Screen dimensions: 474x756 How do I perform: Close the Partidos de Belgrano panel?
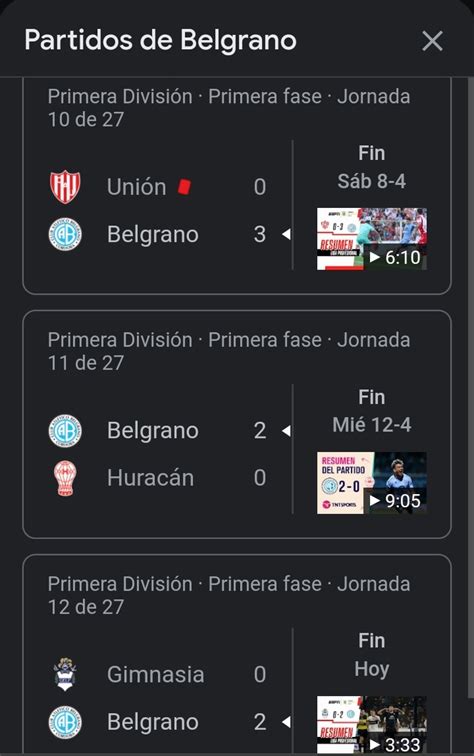(432, 40)
